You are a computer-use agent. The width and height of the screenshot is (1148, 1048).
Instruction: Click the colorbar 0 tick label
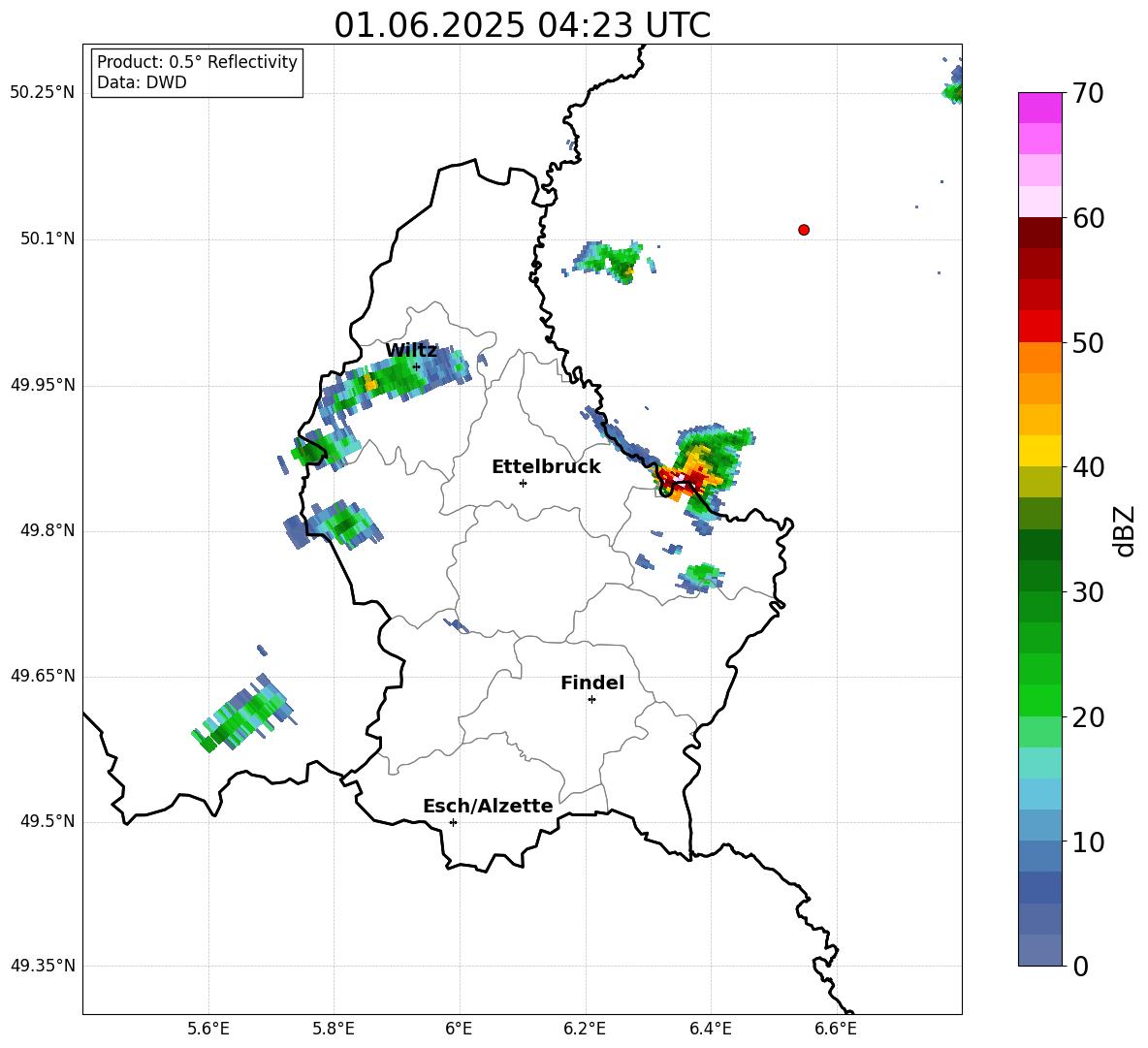pyautogui.click(x=1080, y=966)
